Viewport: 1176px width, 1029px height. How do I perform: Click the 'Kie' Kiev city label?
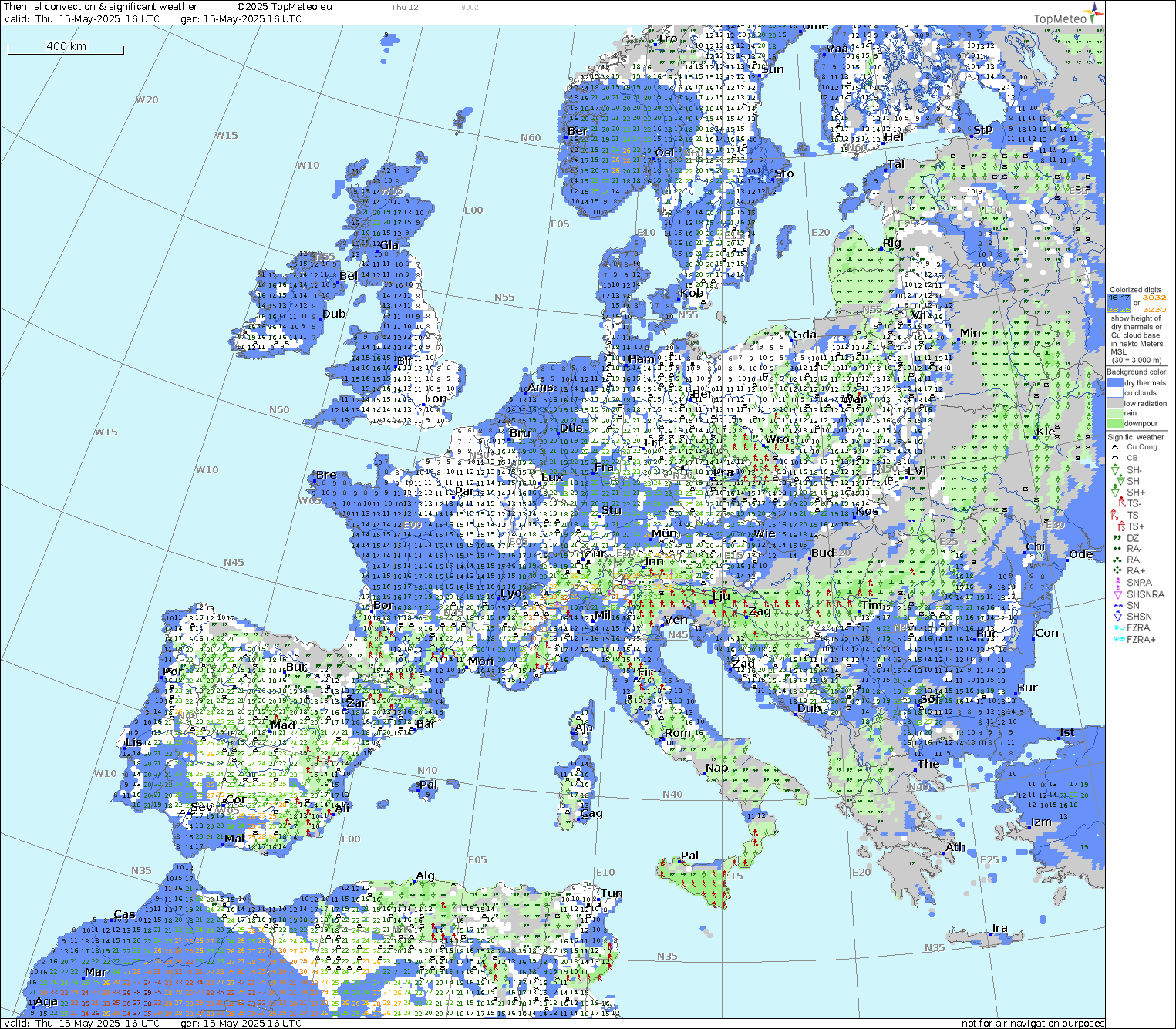click(1046, 432)
